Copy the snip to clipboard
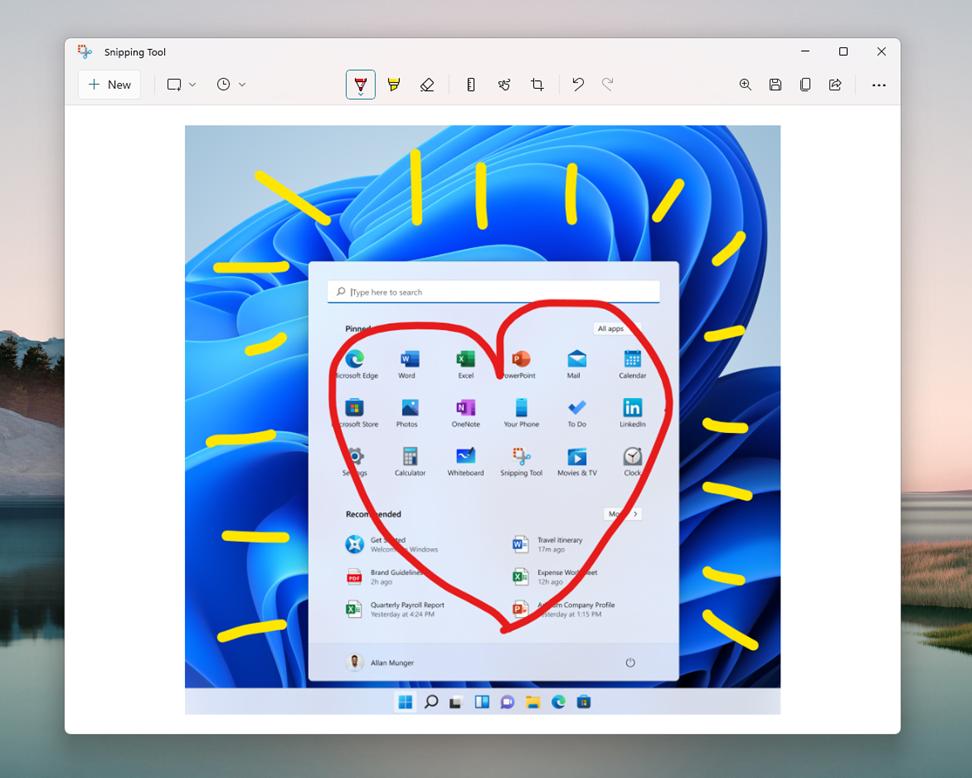 click(x=805, y=84)
